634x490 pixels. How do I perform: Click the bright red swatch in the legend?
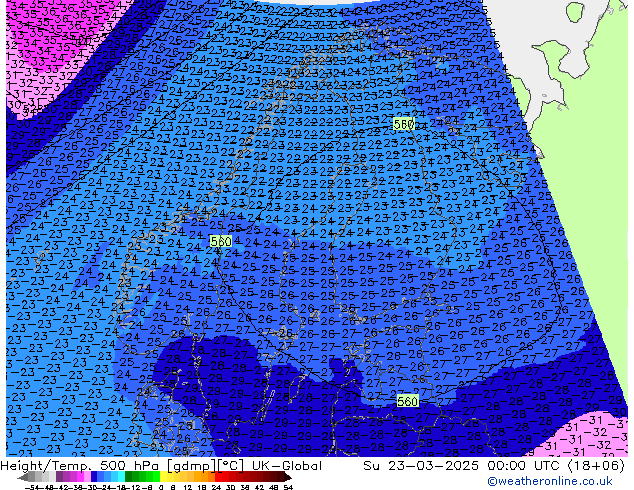click(218, 478)
